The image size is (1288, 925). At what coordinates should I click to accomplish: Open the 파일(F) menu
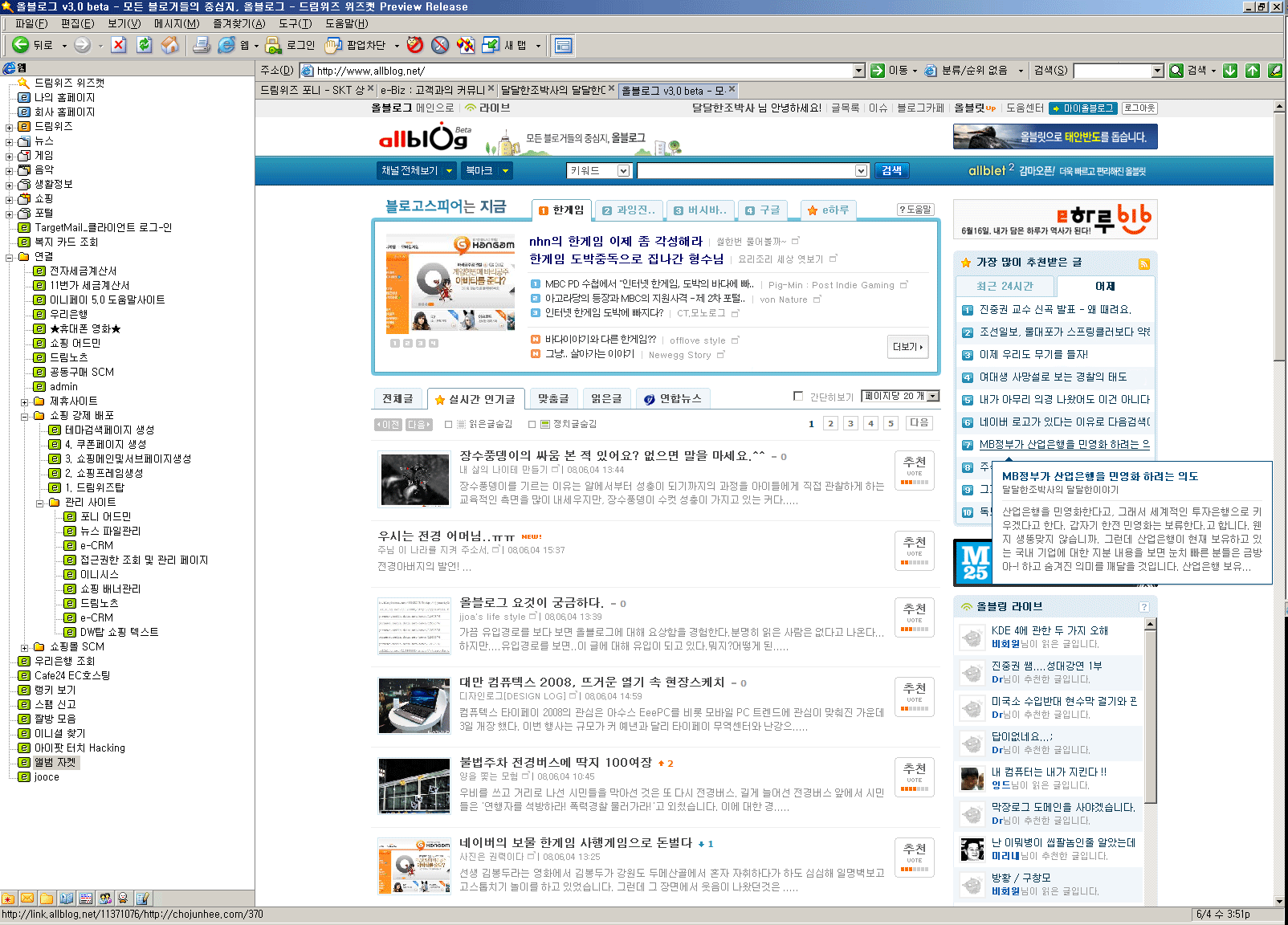[31, 23]
